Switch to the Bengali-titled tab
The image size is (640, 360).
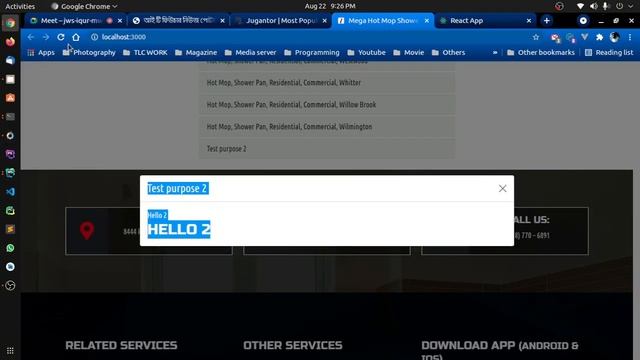[178, 20]
